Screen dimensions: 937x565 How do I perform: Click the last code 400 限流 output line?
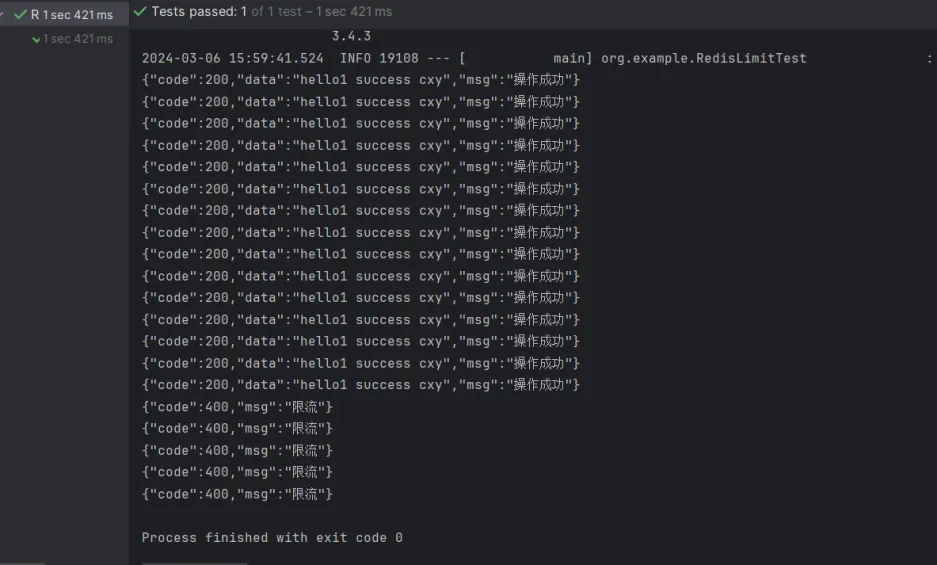237,494
